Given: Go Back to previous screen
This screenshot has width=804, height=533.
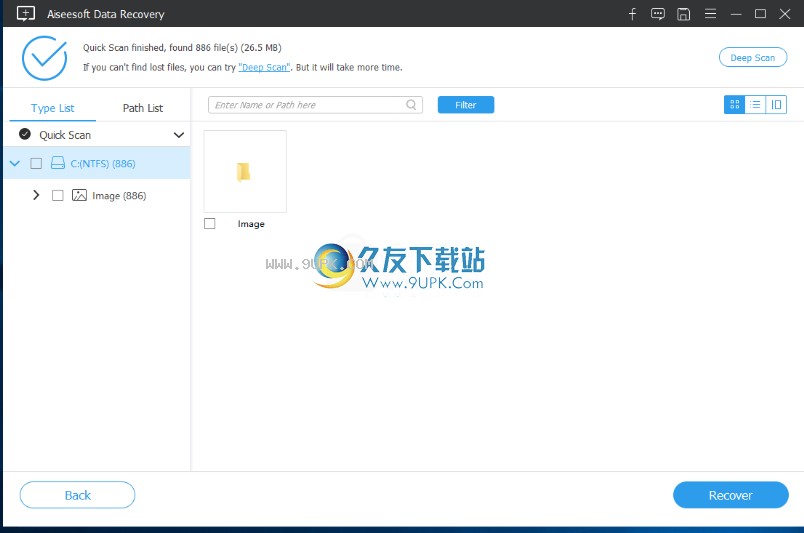Looking at the screenshot, I should click(77, 495).
